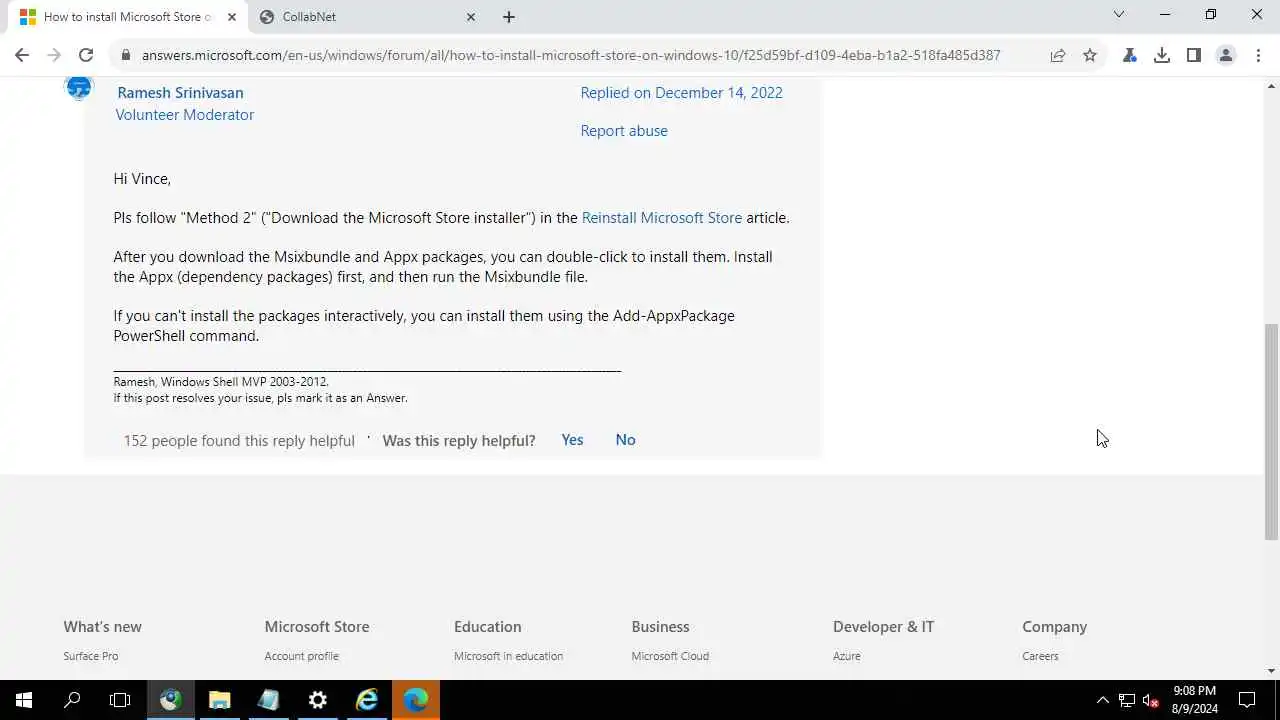The height and width of the screenshot is (720, 1280).
Task: Click the Volunteer Moderator label
Action: point(184,114)
